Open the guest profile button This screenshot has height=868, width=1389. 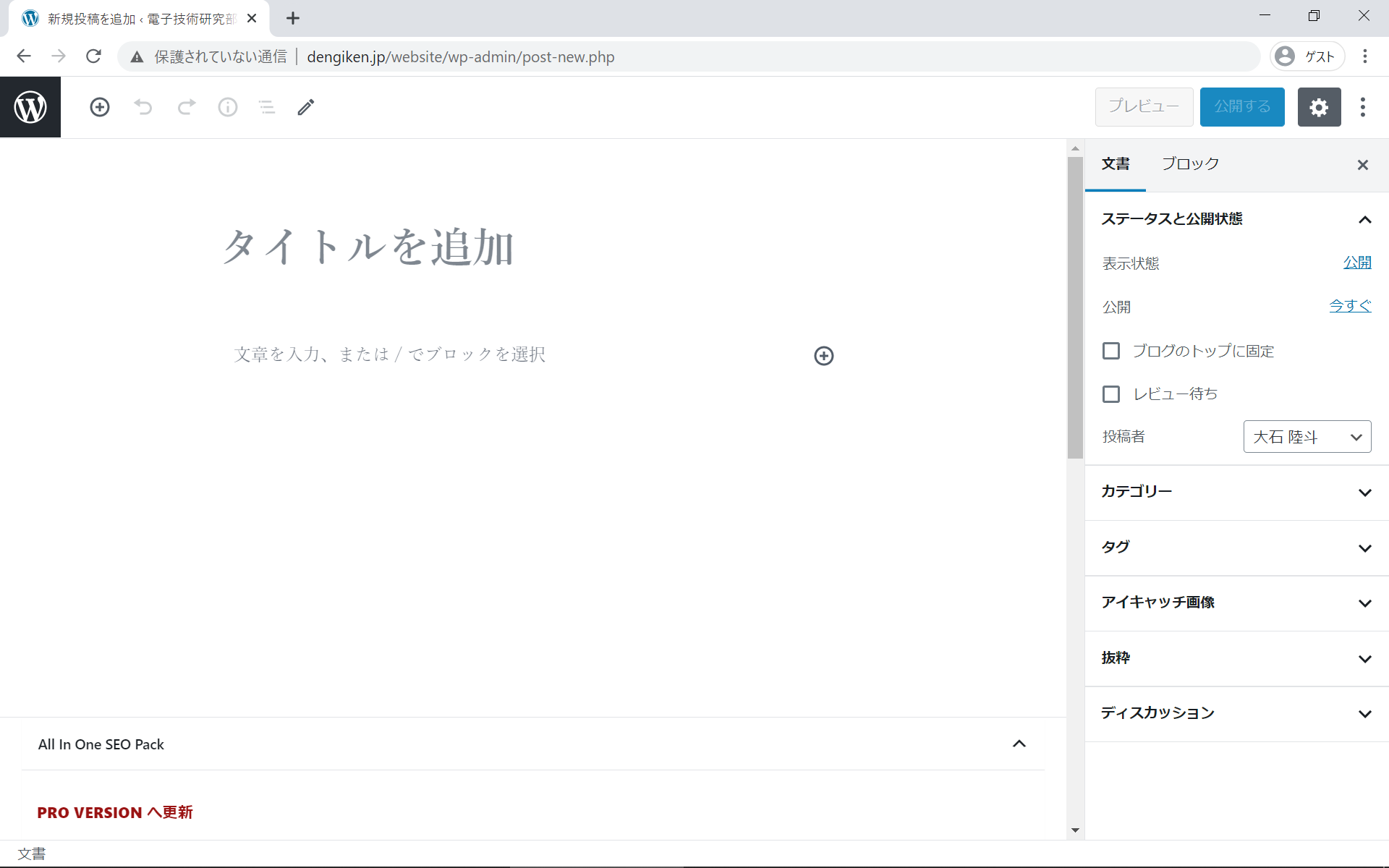click(1307, 56)
